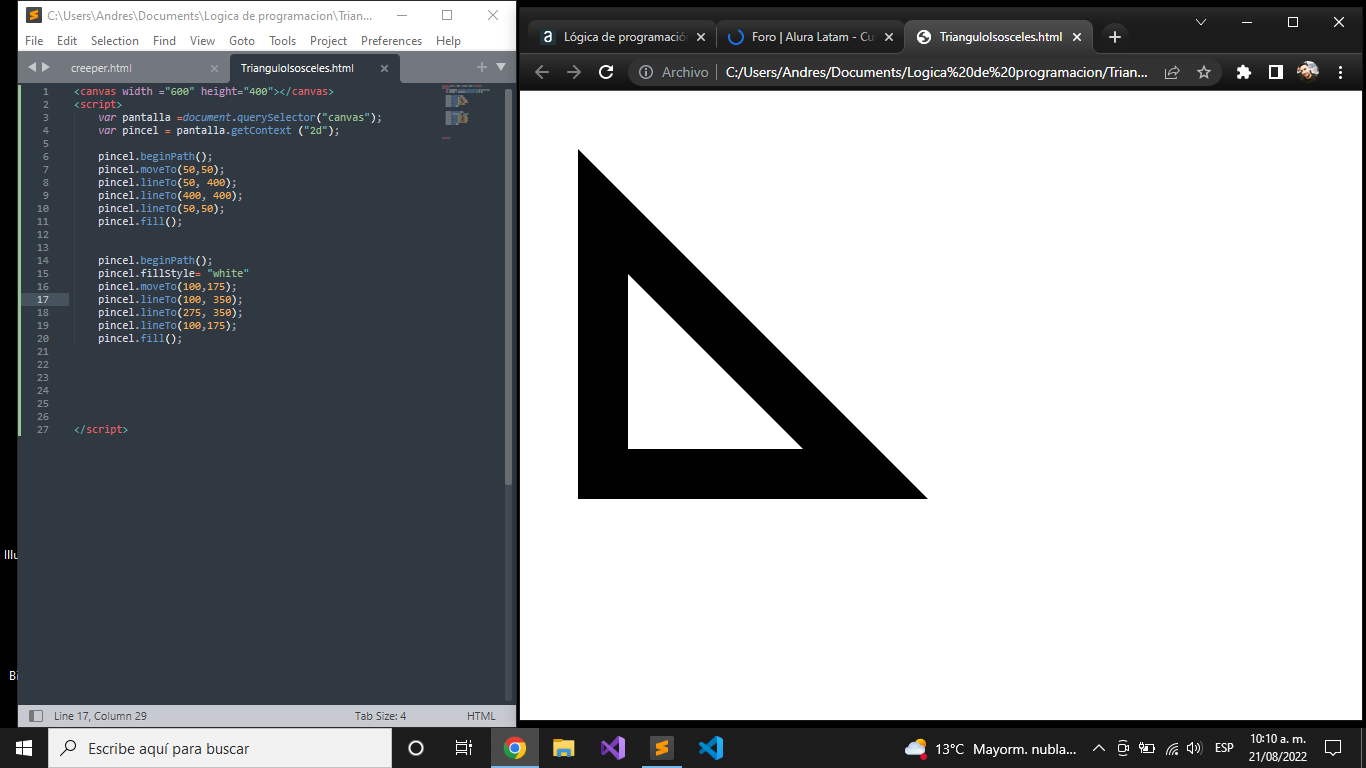Image resolution: width=1366 pixels, height=768 pixels.
Task: Open Chrome side panel icon
Action: (1276, 72)
